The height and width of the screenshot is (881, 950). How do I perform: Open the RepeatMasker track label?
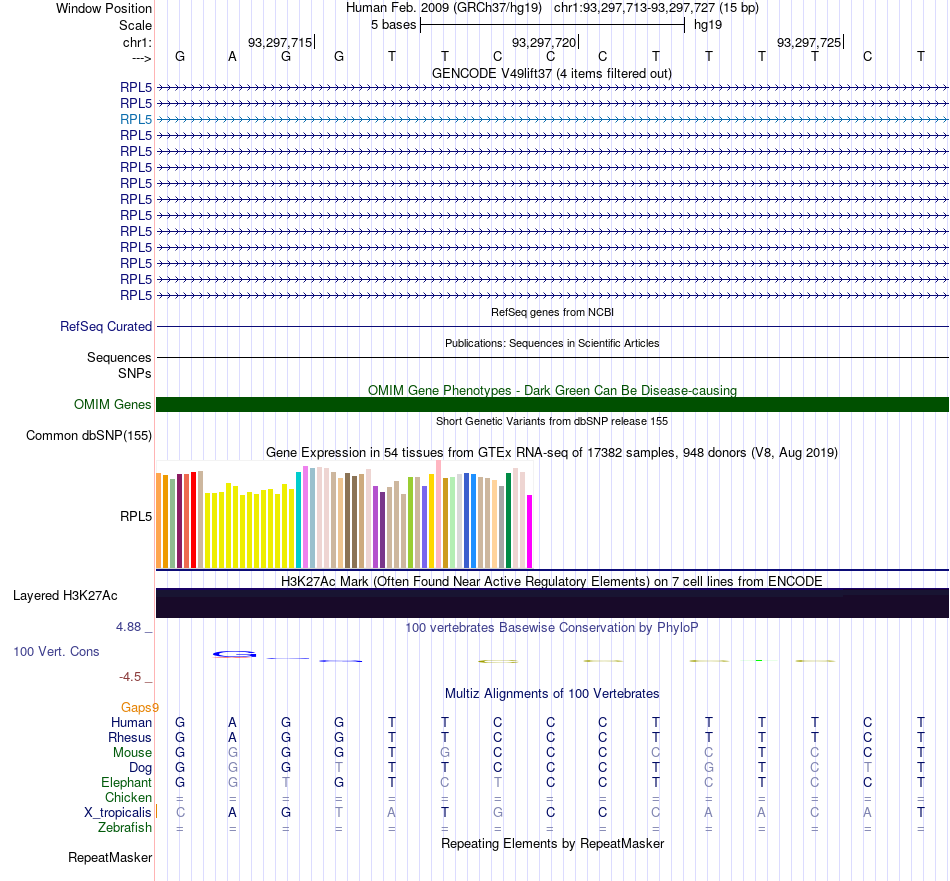[110, 858]
